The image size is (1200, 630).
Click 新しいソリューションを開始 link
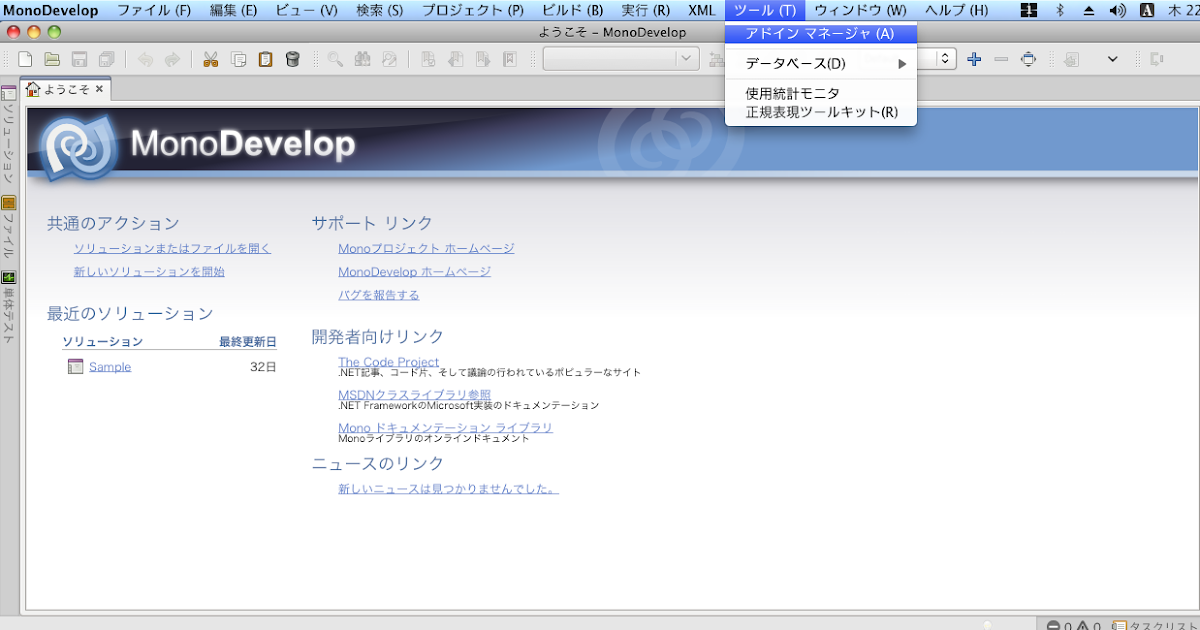[x=149, y=271]
